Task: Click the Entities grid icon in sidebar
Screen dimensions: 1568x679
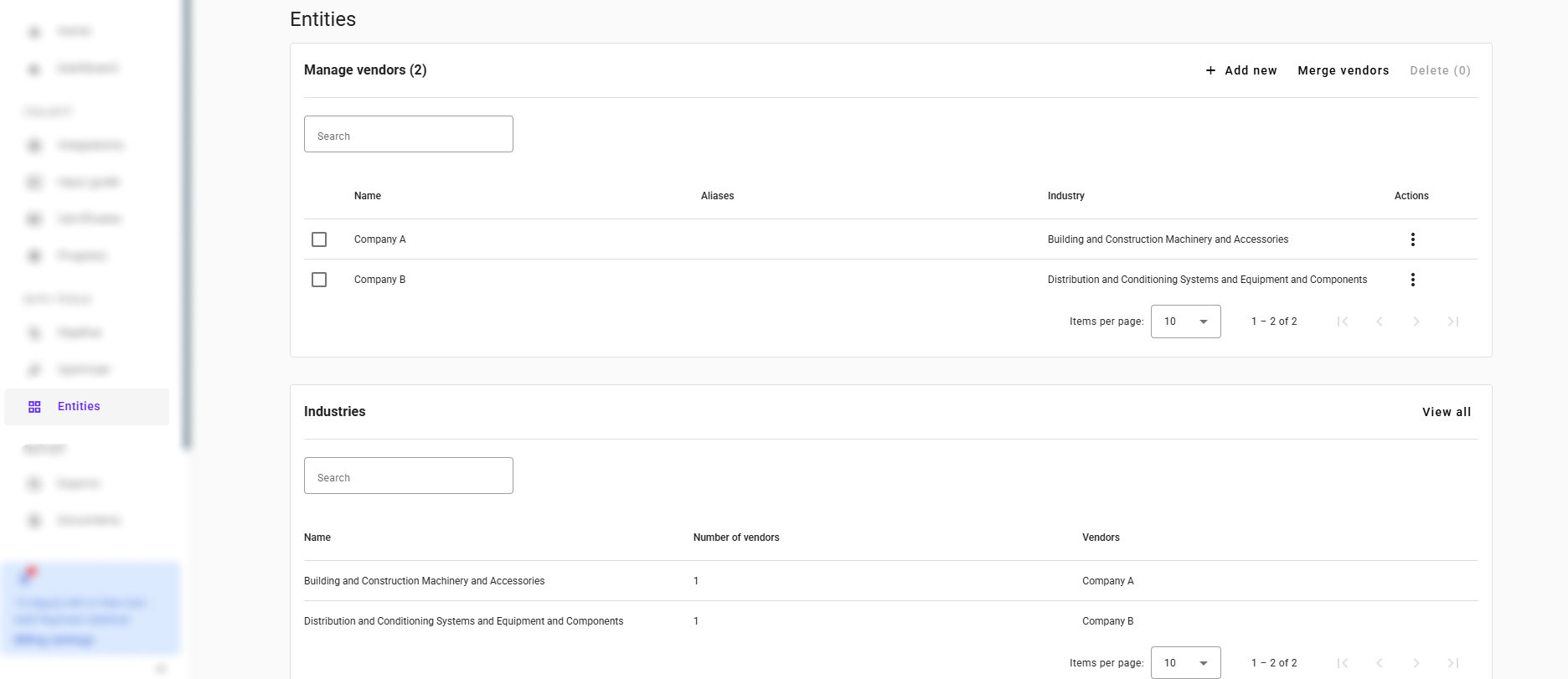Action: pos(34,407)
